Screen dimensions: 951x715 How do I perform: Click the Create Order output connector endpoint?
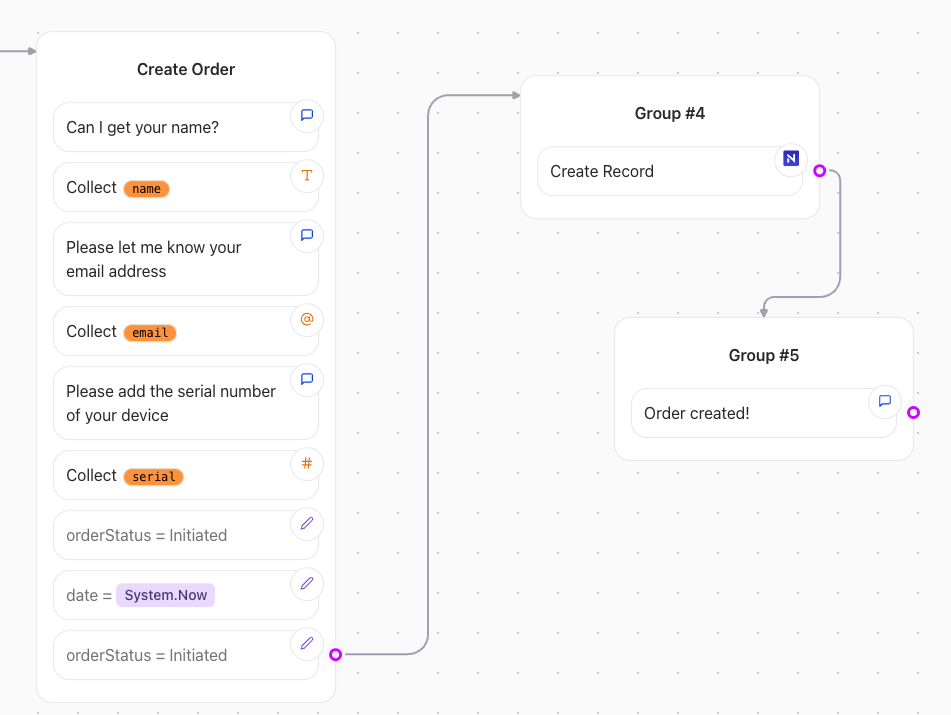pyautogui.click(x=335, y=654)
